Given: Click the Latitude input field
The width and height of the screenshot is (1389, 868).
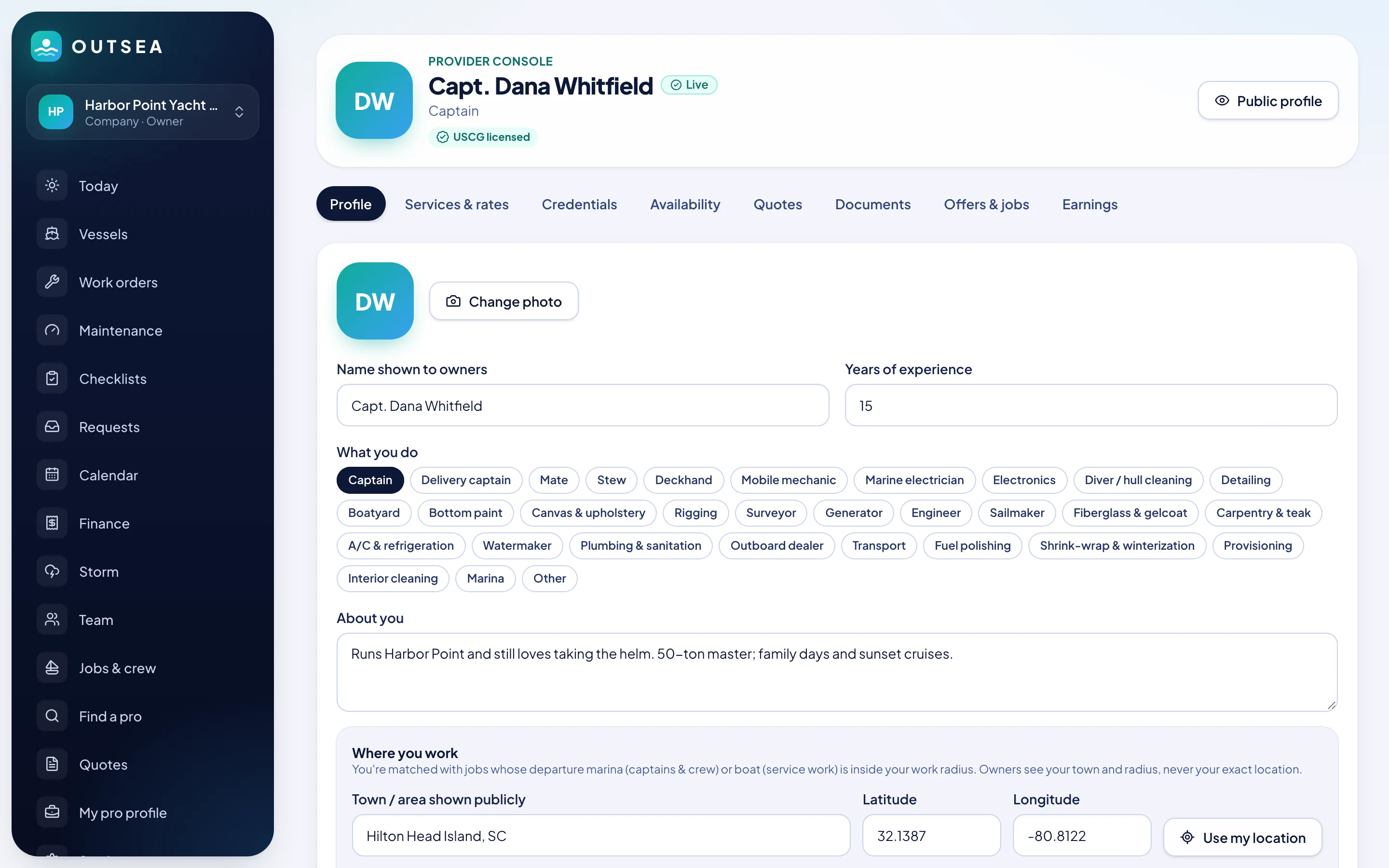Looking at the screenshot, I should tap(931, 835).
